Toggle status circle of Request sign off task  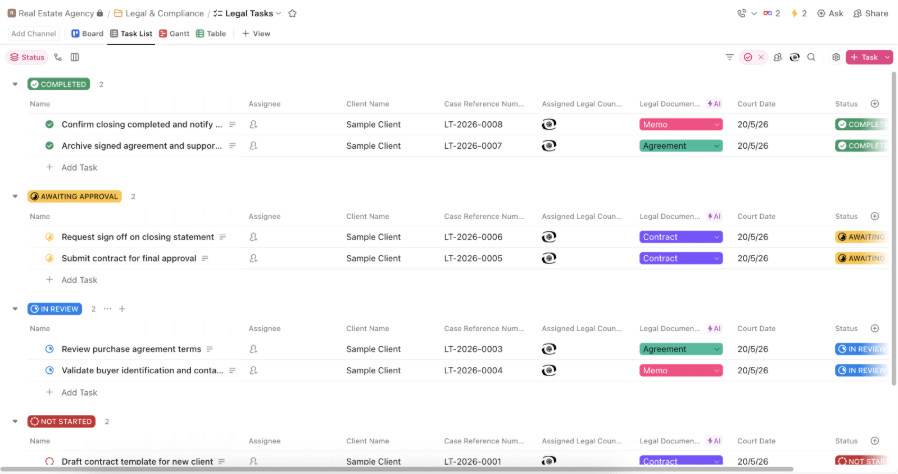[x=49, y=237]
